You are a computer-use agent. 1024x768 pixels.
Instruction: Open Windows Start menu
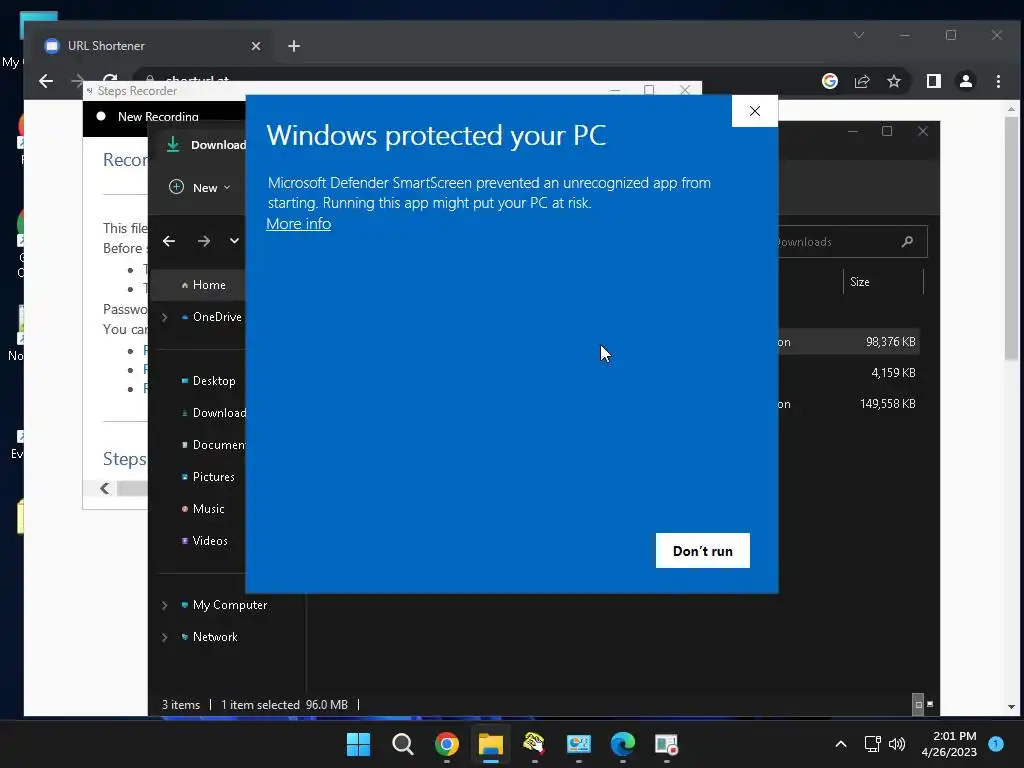(358, 744)
